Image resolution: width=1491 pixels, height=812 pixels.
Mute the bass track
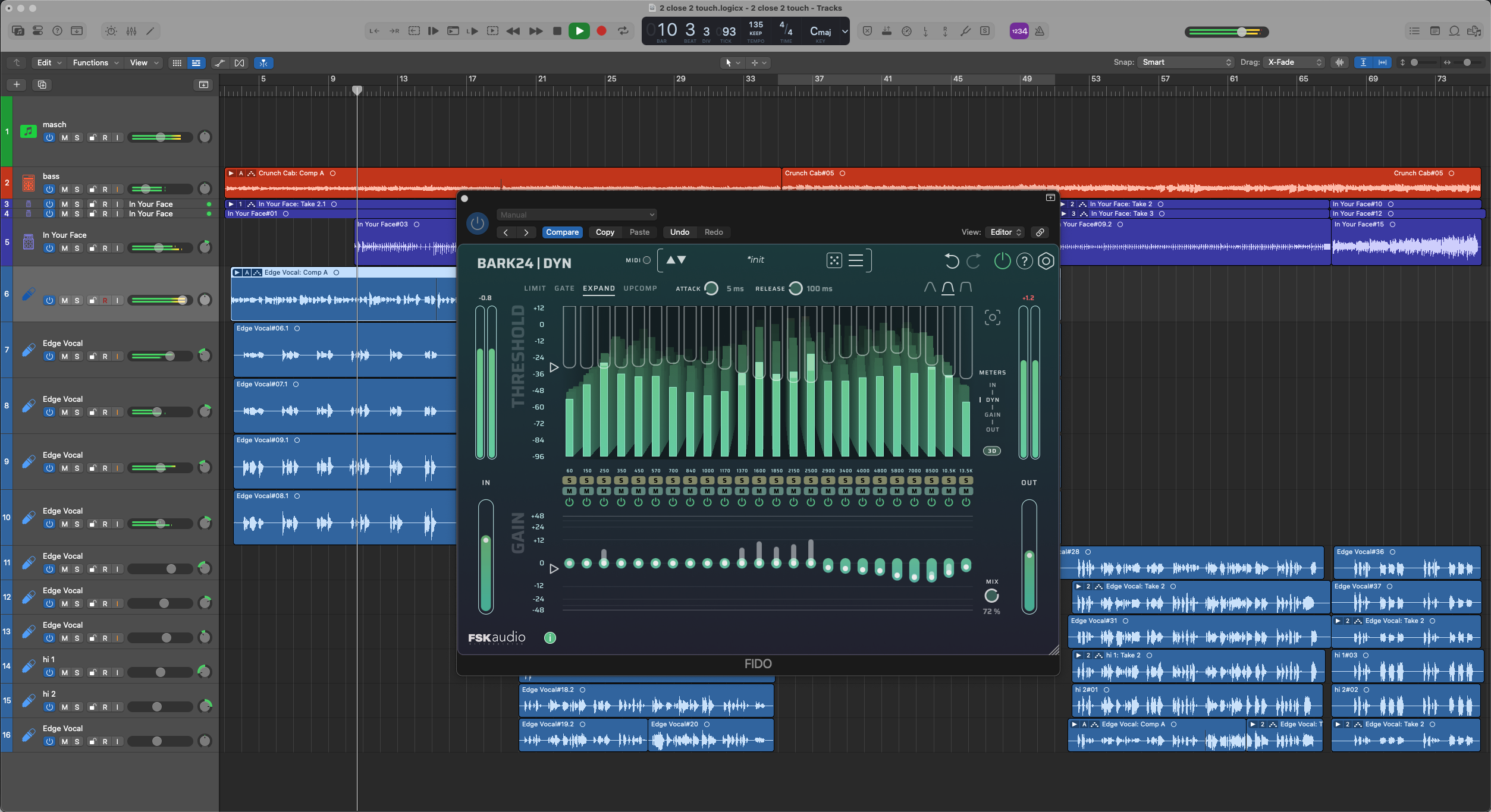[x=64, y=190]
